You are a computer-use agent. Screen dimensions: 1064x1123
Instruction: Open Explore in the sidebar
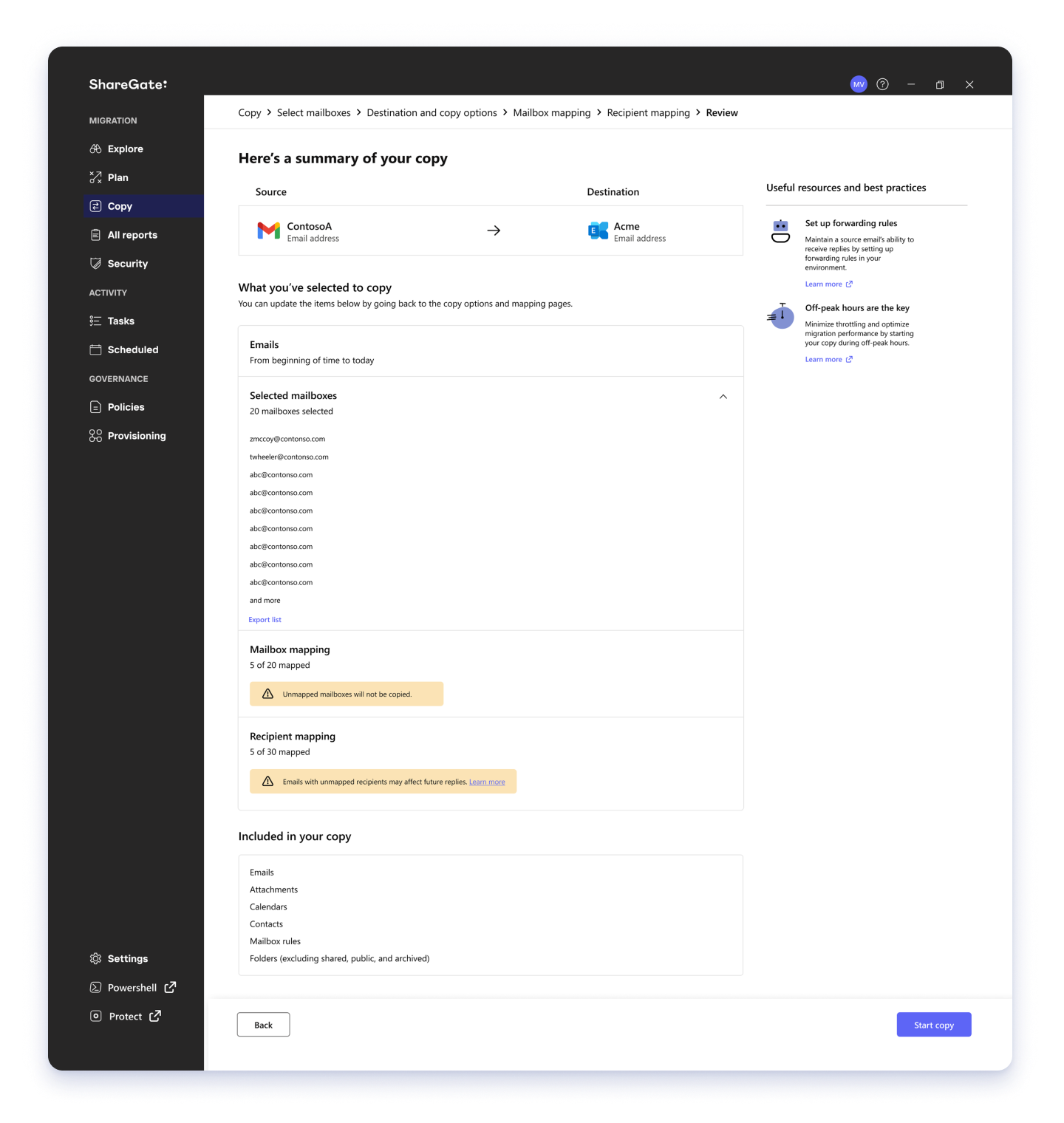126,149
